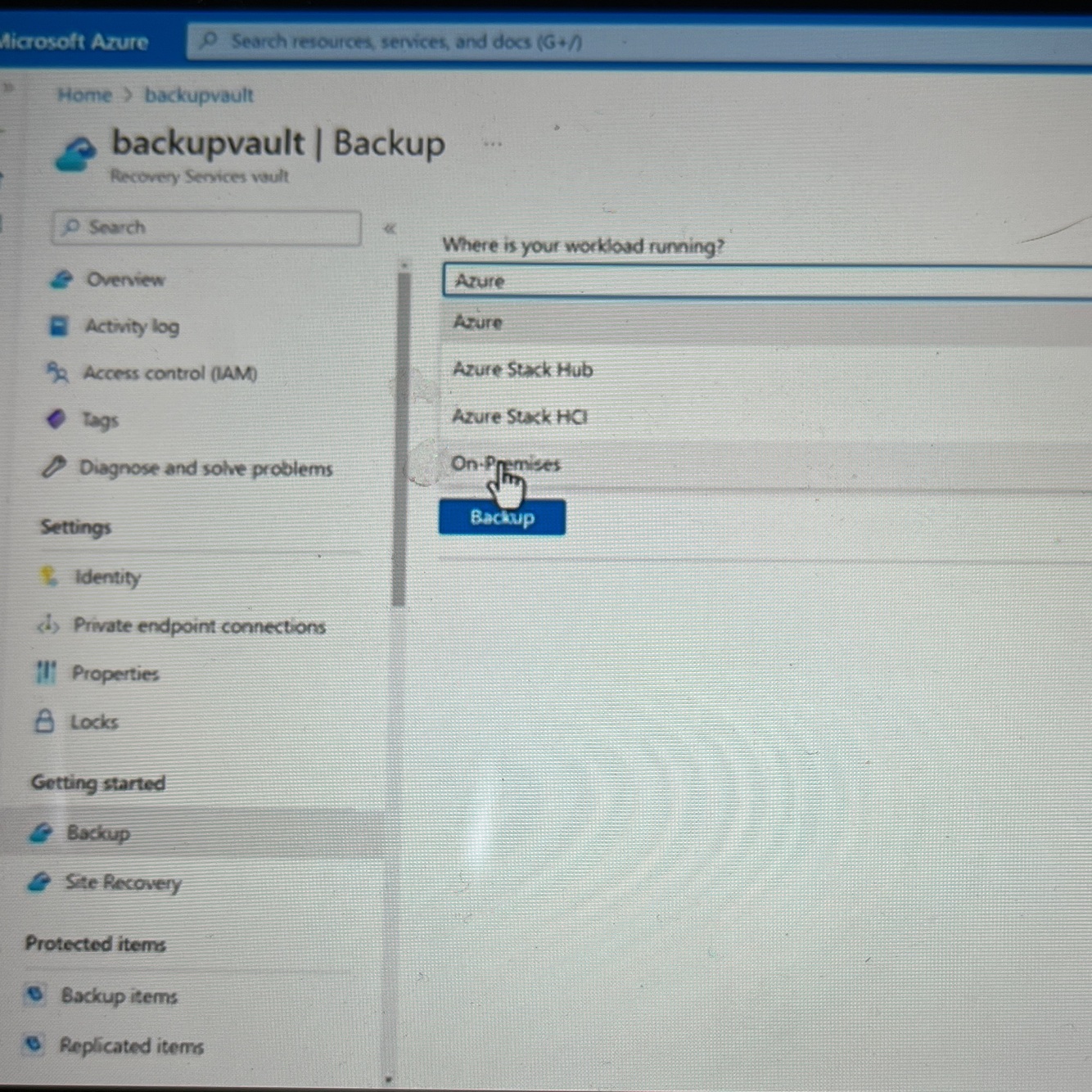Open Overview menu item
Image resolution: width=1092 pixels, height=1092 pixels.
[125, 279]
